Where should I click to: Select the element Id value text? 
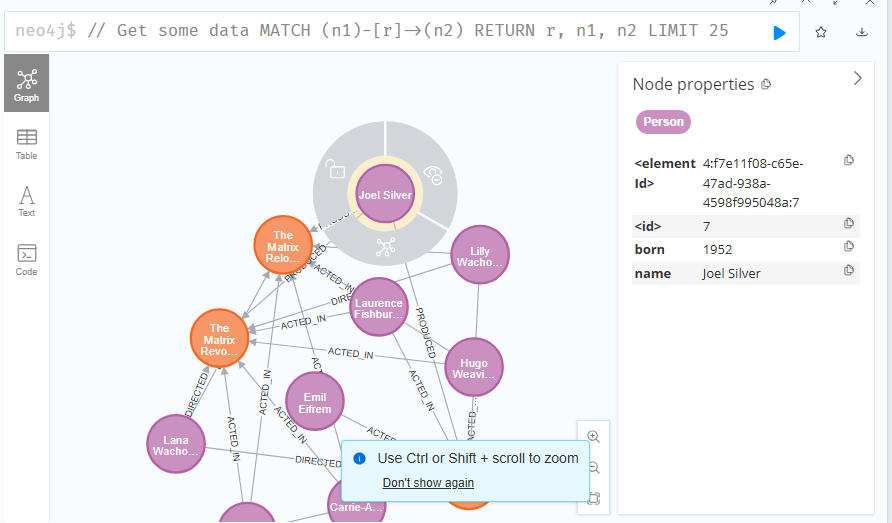[753, 183]
